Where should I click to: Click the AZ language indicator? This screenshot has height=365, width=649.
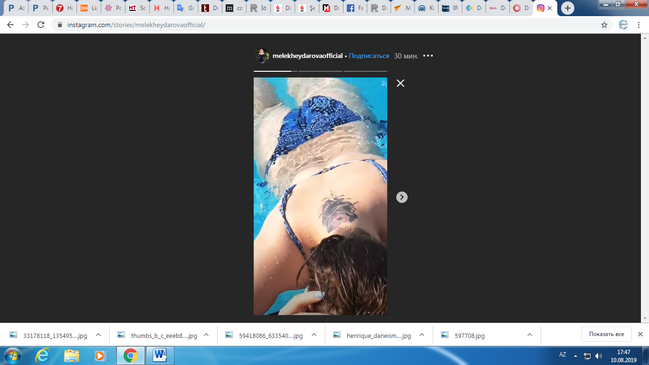562,355
